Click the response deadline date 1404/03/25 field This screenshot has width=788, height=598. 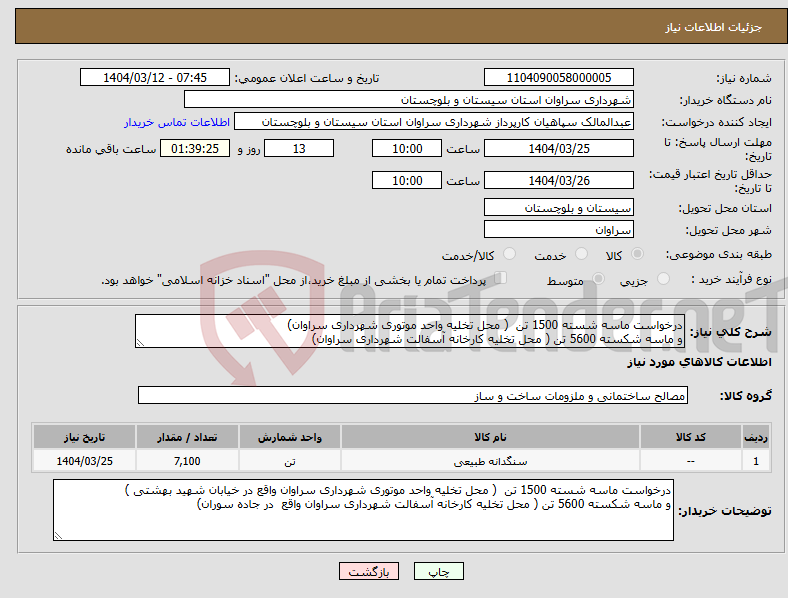(559, 148)
